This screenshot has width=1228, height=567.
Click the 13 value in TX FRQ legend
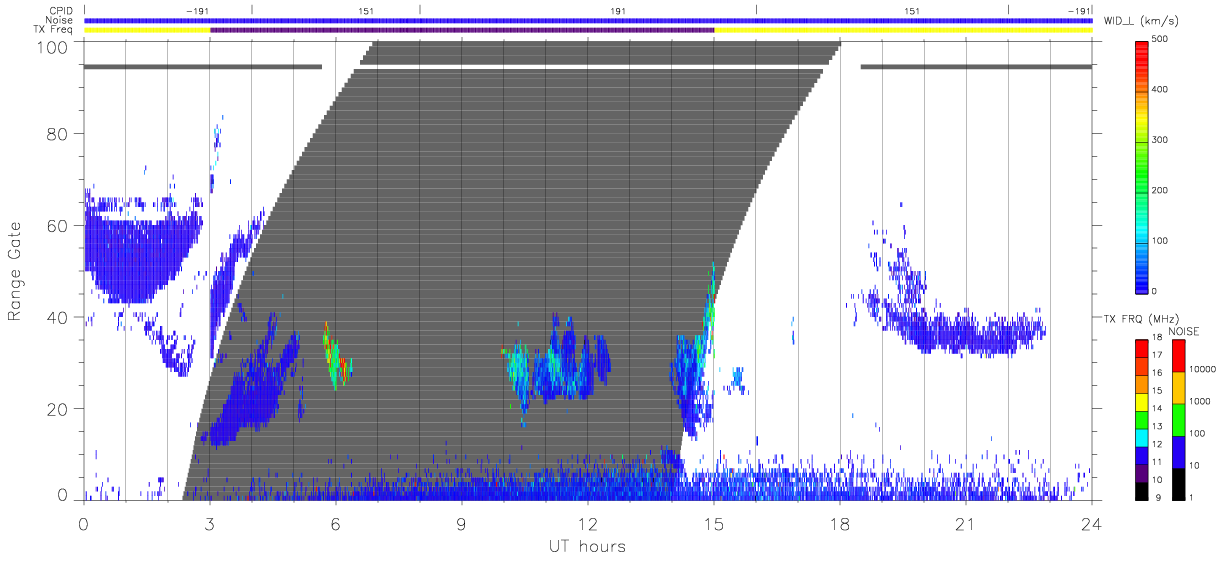pos(1158,425)
